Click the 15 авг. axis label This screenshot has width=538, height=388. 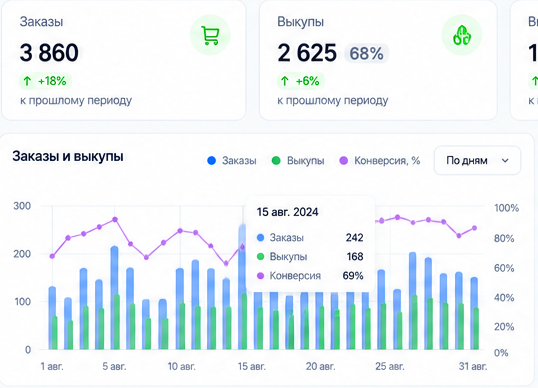(252, 366)
